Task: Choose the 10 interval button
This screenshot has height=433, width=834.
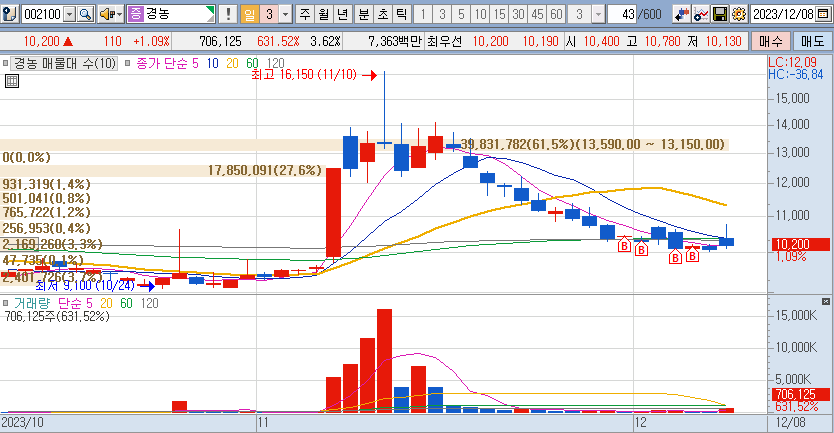Action: [480, 14]
